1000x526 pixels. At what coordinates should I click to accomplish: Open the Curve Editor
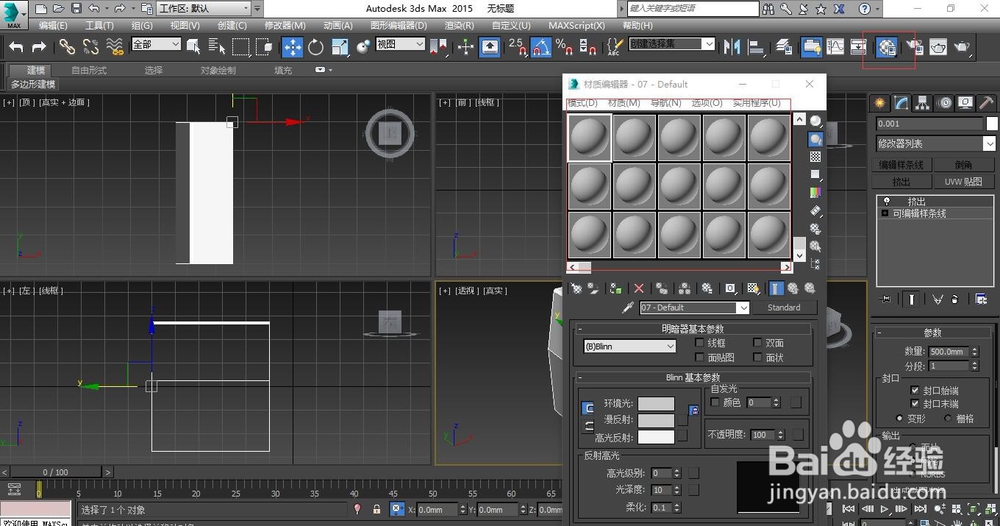tap(835, 47)
